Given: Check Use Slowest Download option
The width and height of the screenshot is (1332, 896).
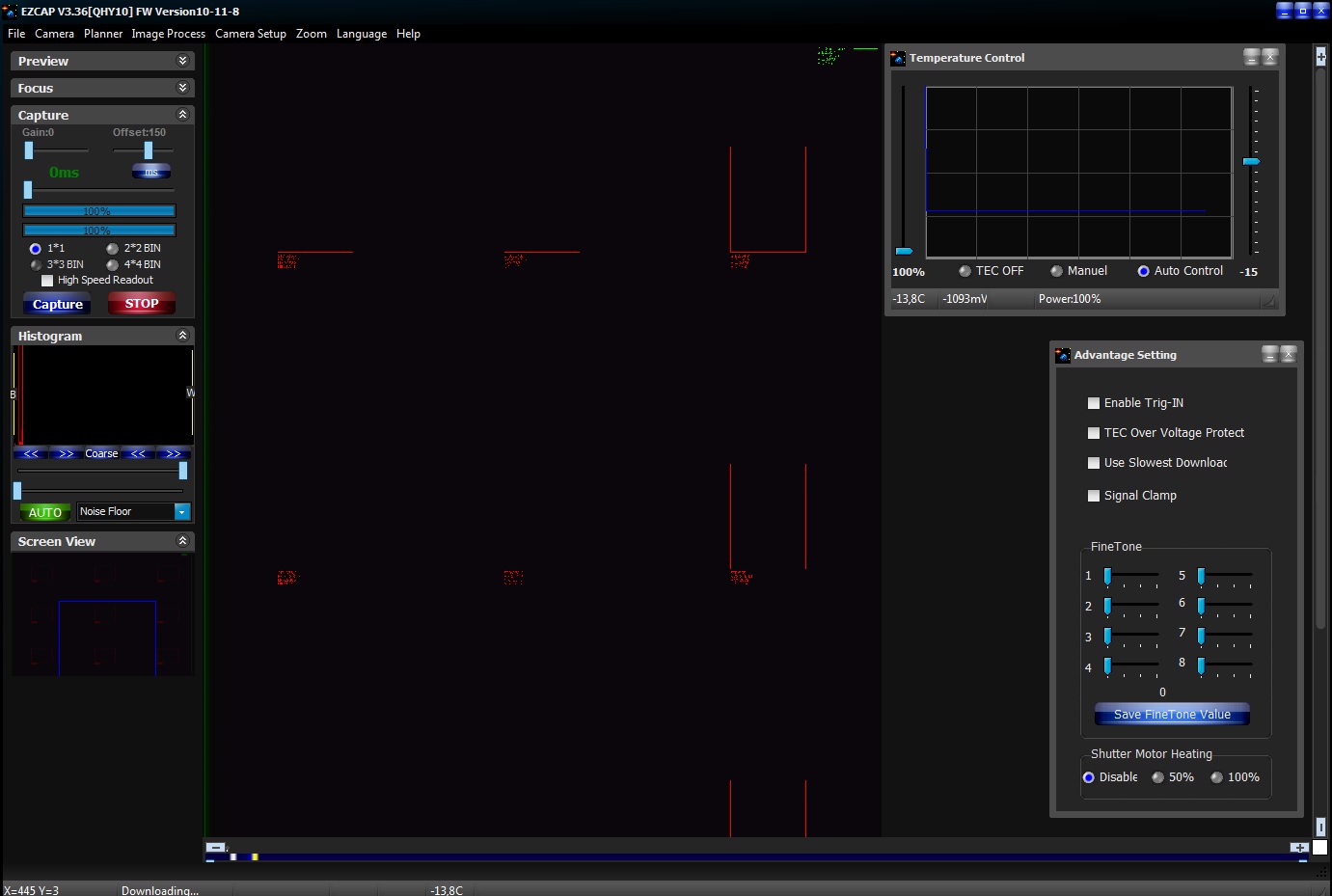Looking at the screenshot, I should [1094, 463].
